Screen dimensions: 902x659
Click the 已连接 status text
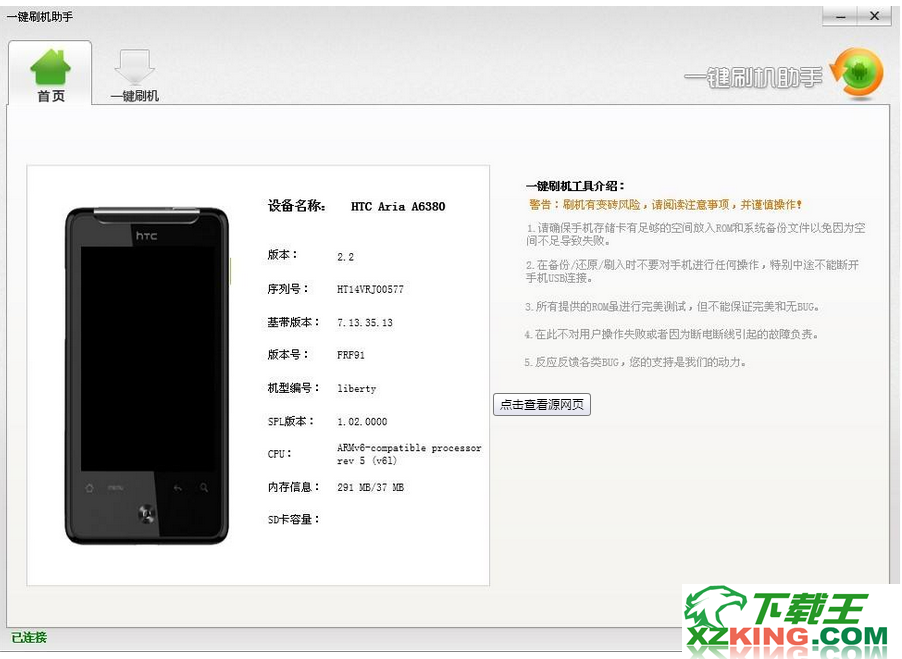point(29,638)
